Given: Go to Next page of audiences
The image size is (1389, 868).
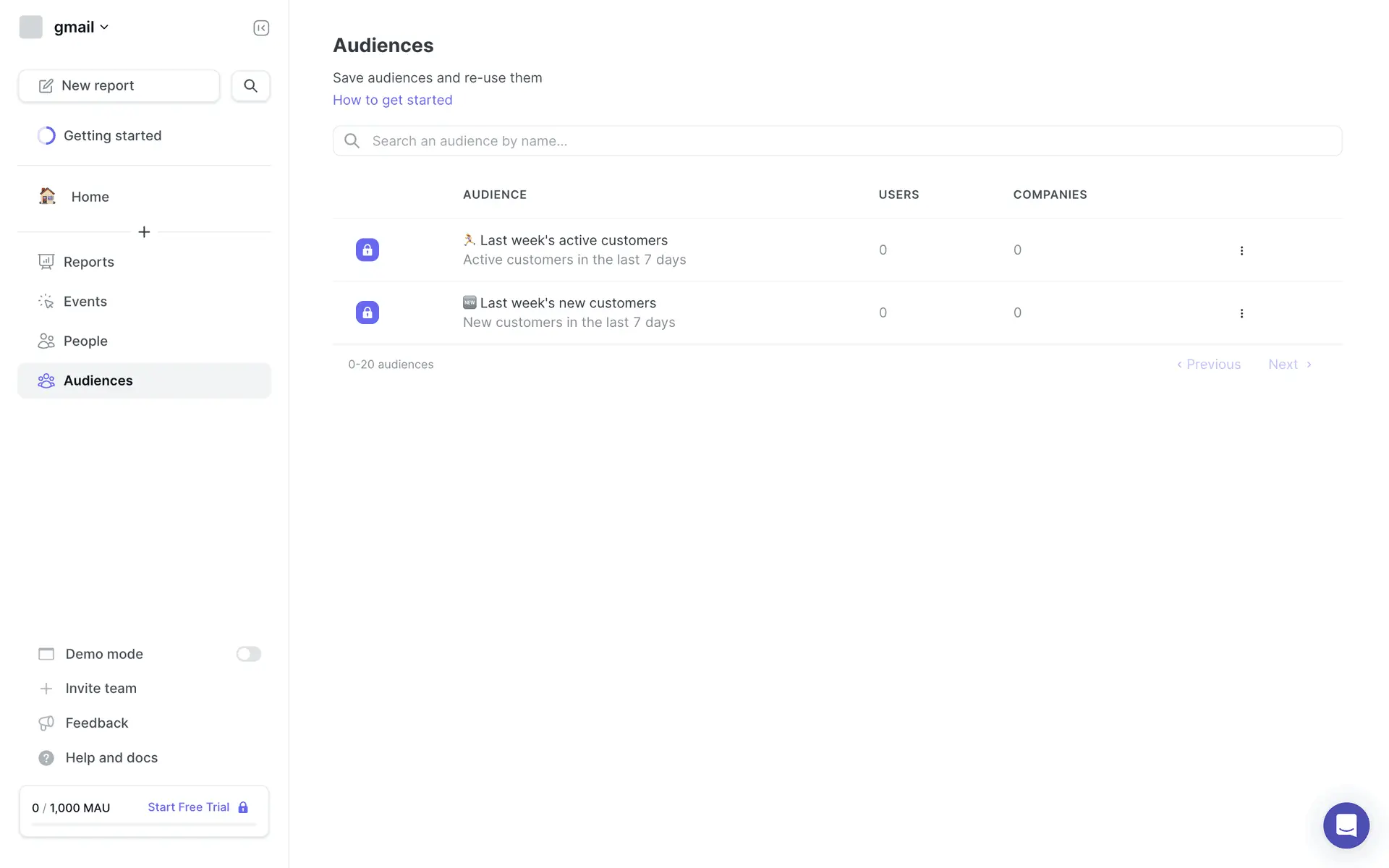Looking at the screenshot, I should [1289, 365].
